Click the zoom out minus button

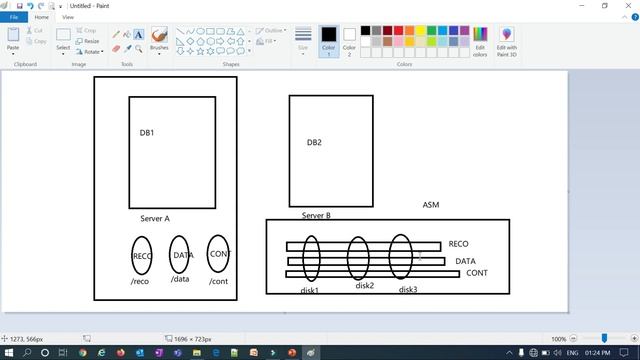point(573,338)
